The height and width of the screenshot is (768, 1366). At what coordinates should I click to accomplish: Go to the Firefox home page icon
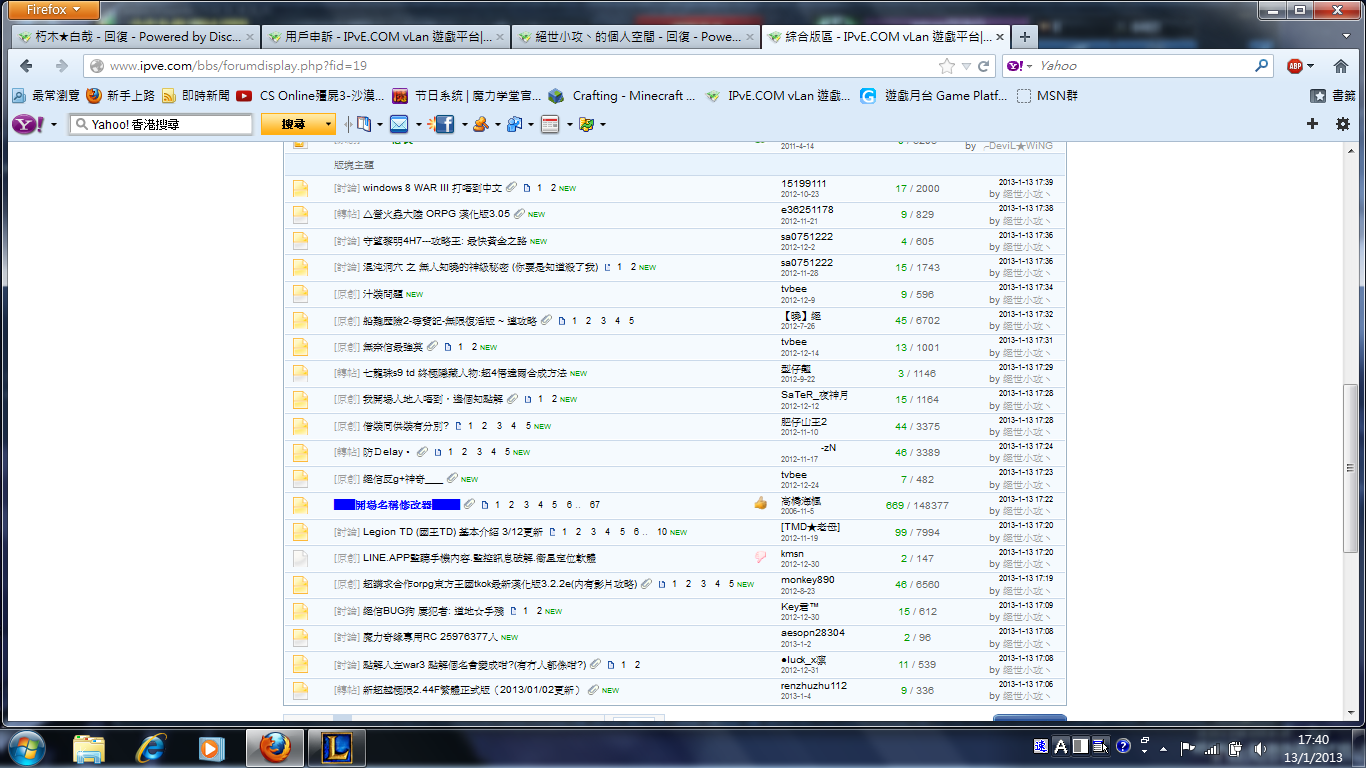[1341, 66]
